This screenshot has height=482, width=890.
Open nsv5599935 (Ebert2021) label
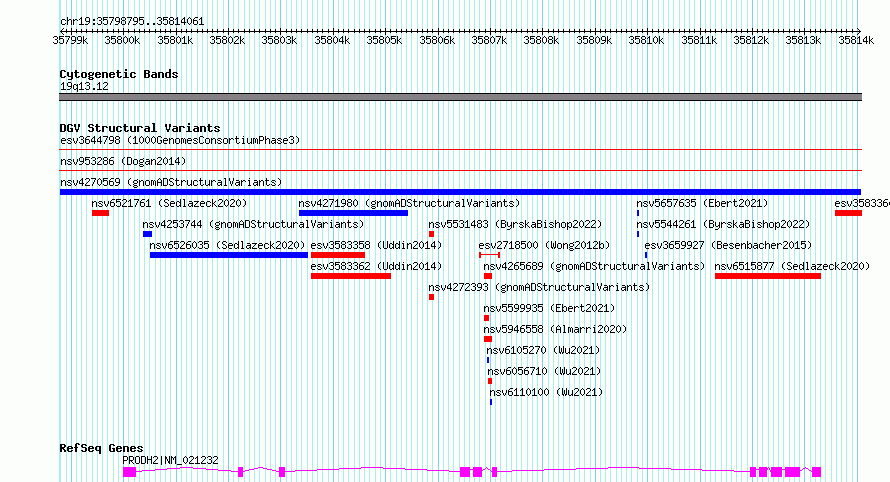coord(549,308)
